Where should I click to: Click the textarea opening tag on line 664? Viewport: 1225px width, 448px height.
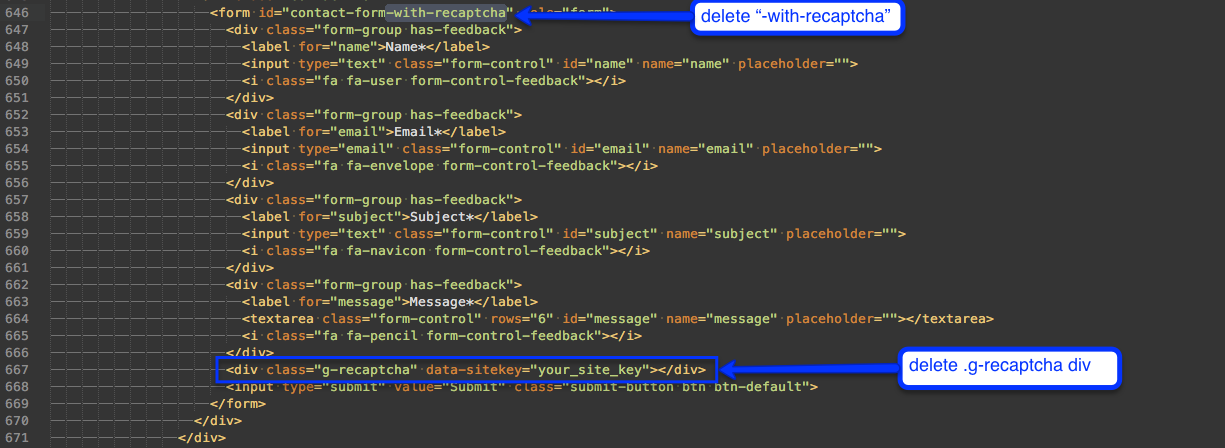click(277, 319)
